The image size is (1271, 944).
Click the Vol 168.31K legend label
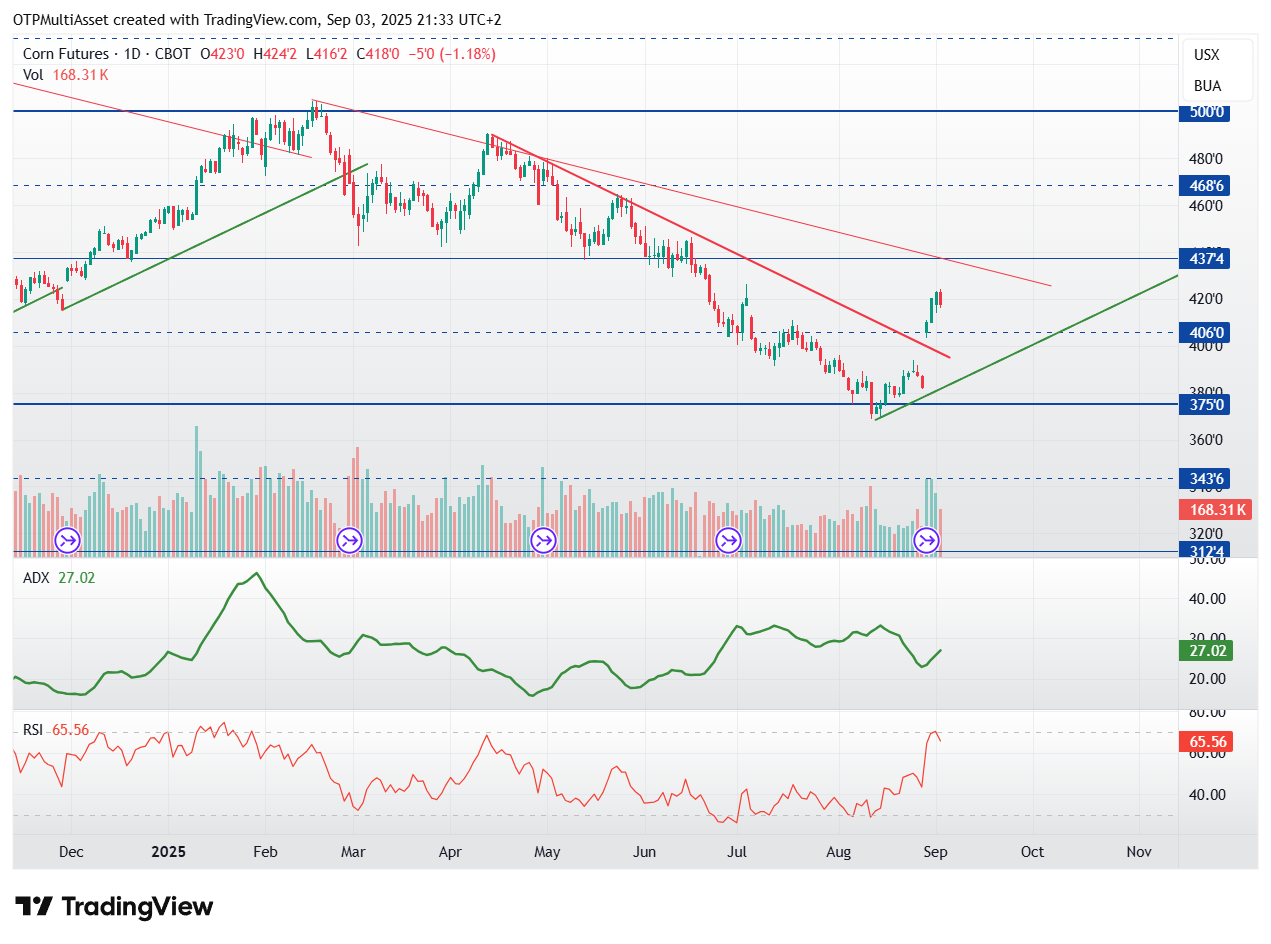coord(66,74)
